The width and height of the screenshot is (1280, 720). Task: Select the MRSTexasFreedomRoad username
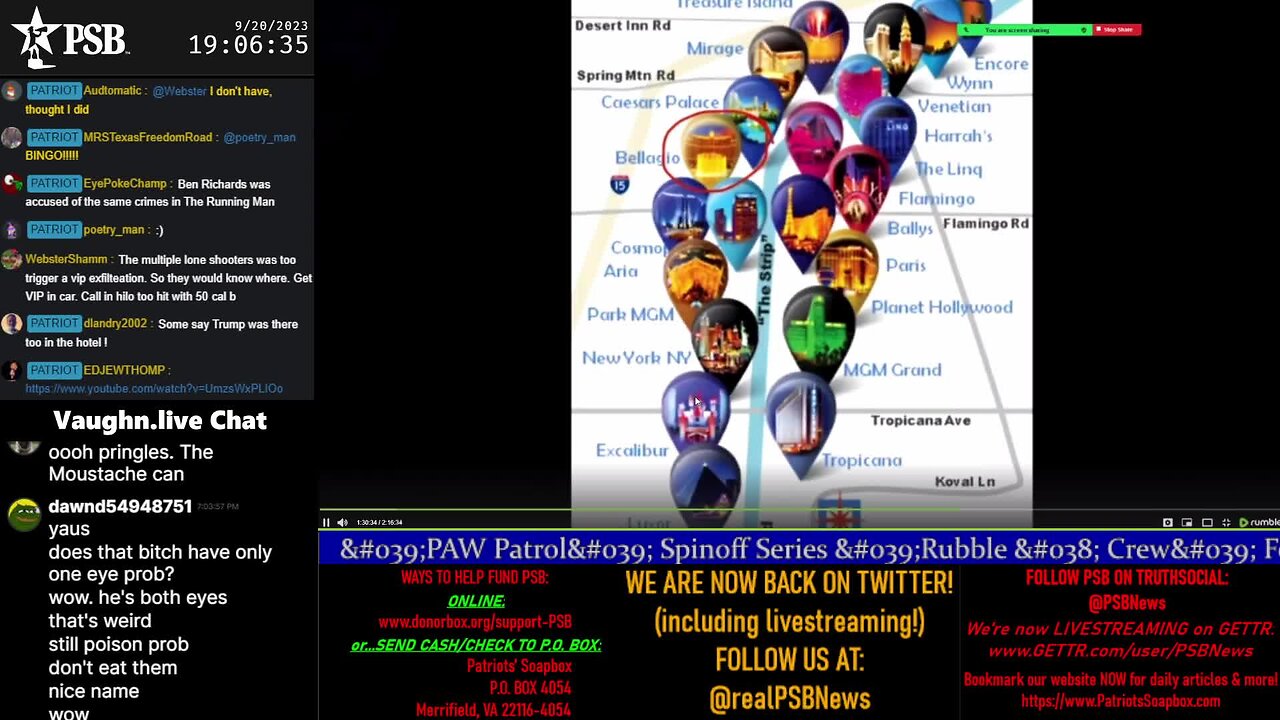pyautogui.click(x=148, y=137)
